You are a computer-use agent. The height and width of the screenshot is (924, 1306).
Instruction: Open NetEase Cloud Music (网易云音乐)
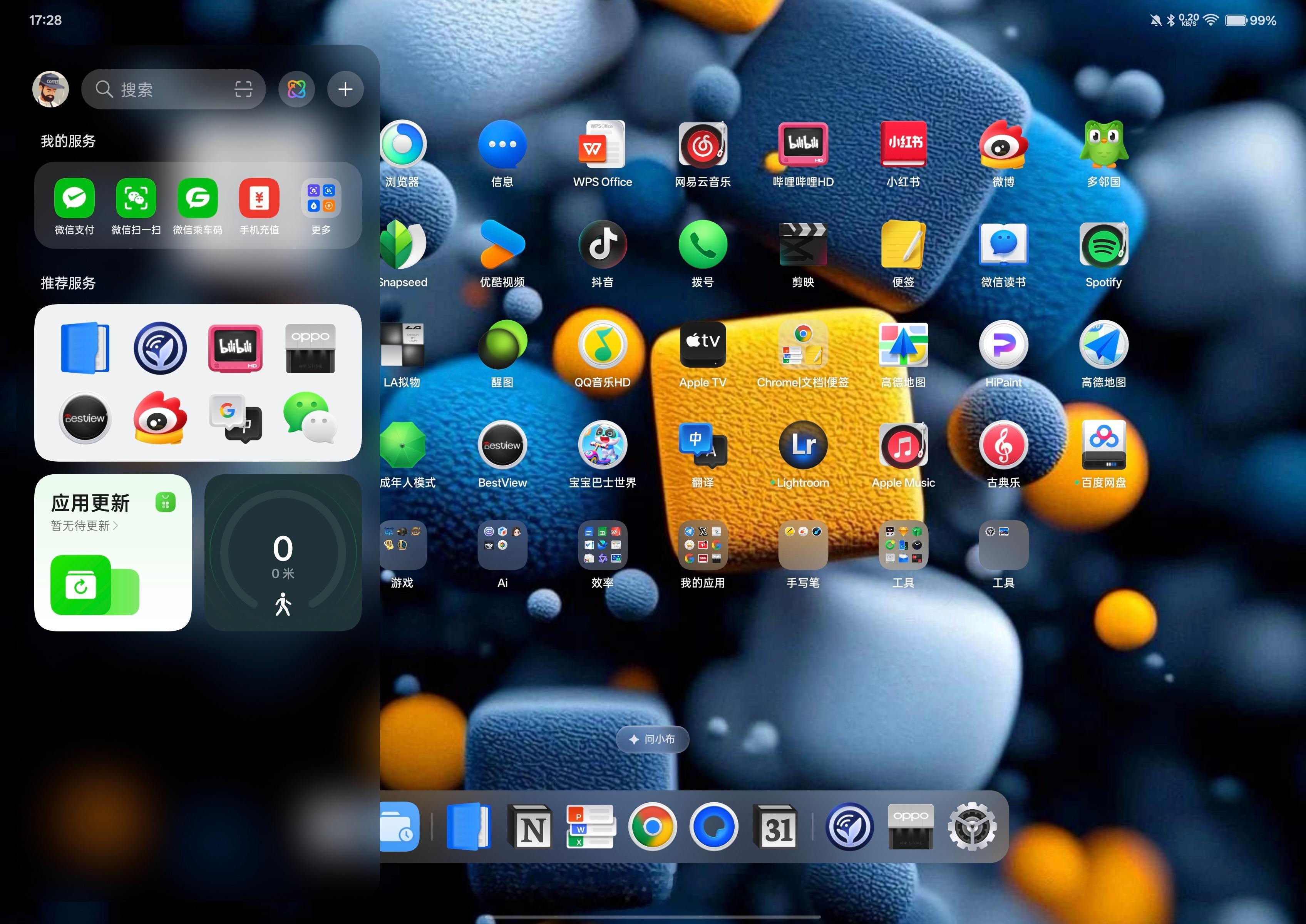[x=702, y=145]
